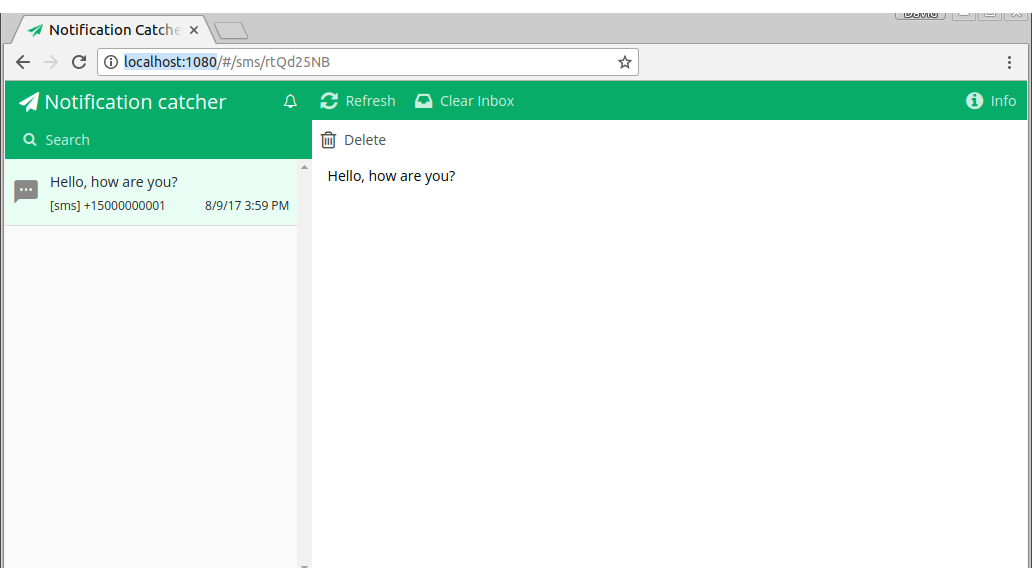Screen dimensions: 1032x581
Task: Open the Info circle icon
Action: pyautogui.click(x=974, y=101)
